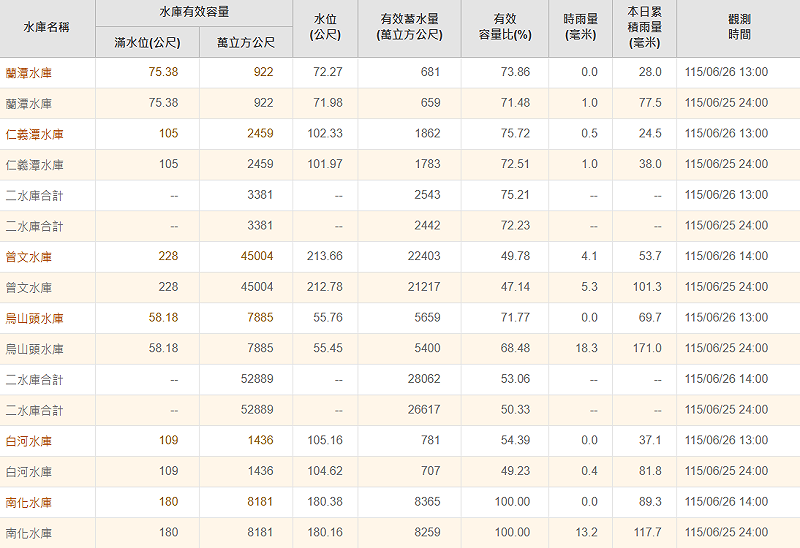
Task: Open the orange 烏山頭水庫 link
Action: [34, 318]
